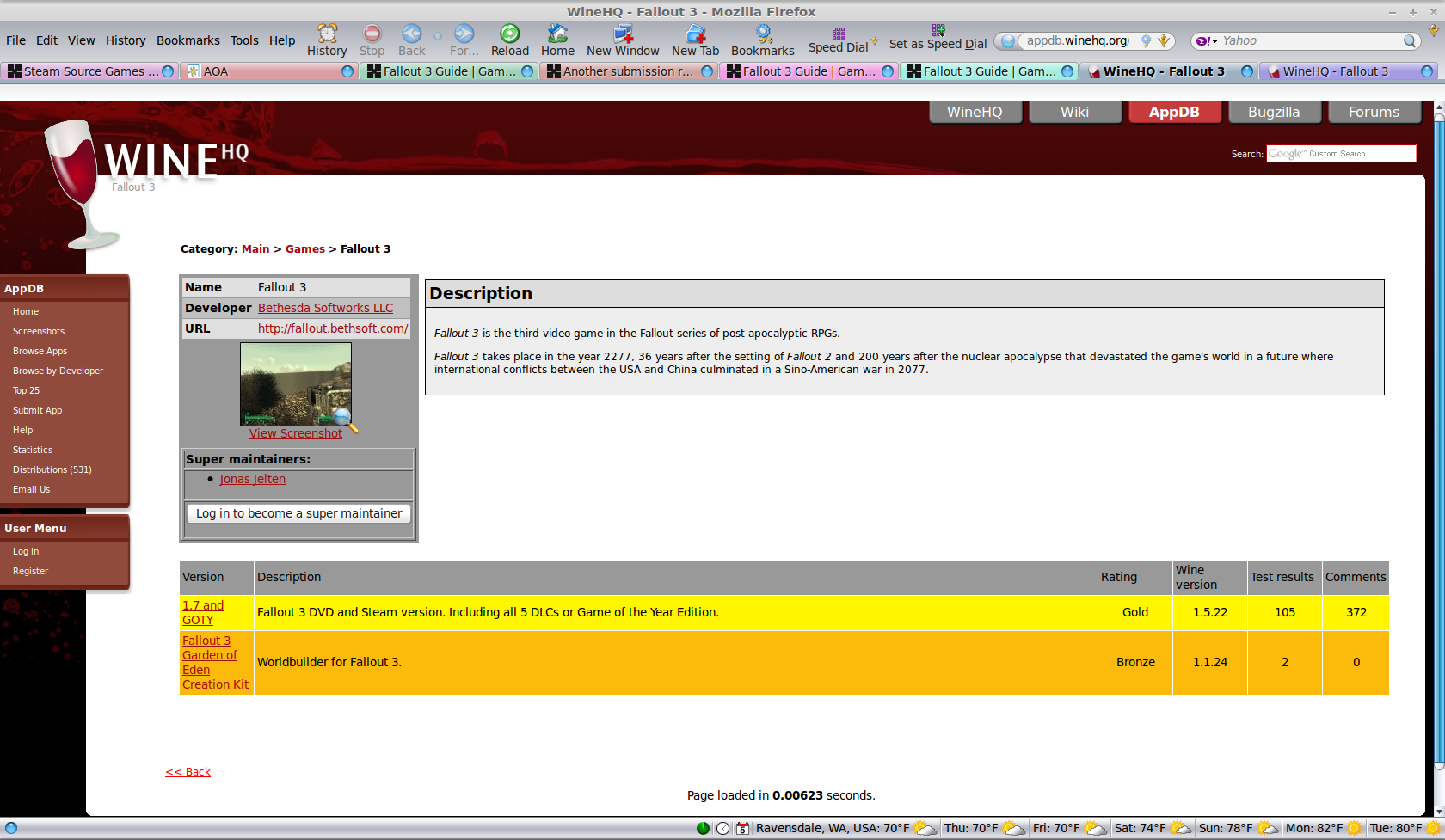The image size is (1445, 840).
Task: Click the calendar icon in the status bar
Action: [x=742, y=828]
